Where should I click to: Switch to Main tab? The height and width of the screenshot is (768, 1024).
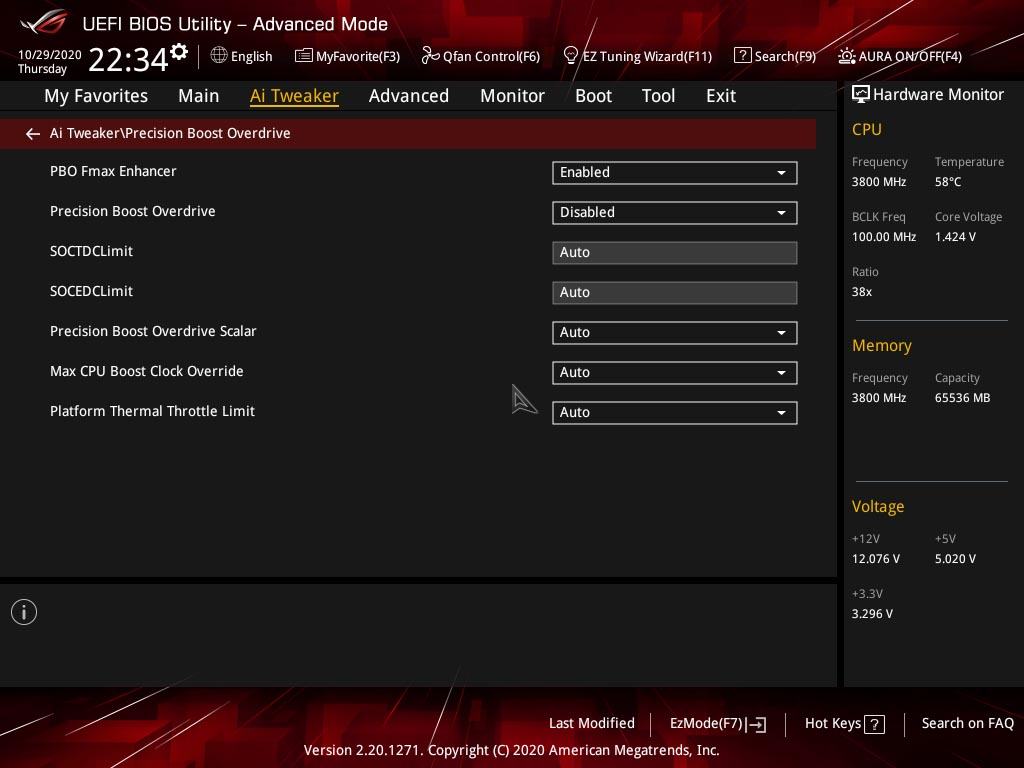pos(199,96)
